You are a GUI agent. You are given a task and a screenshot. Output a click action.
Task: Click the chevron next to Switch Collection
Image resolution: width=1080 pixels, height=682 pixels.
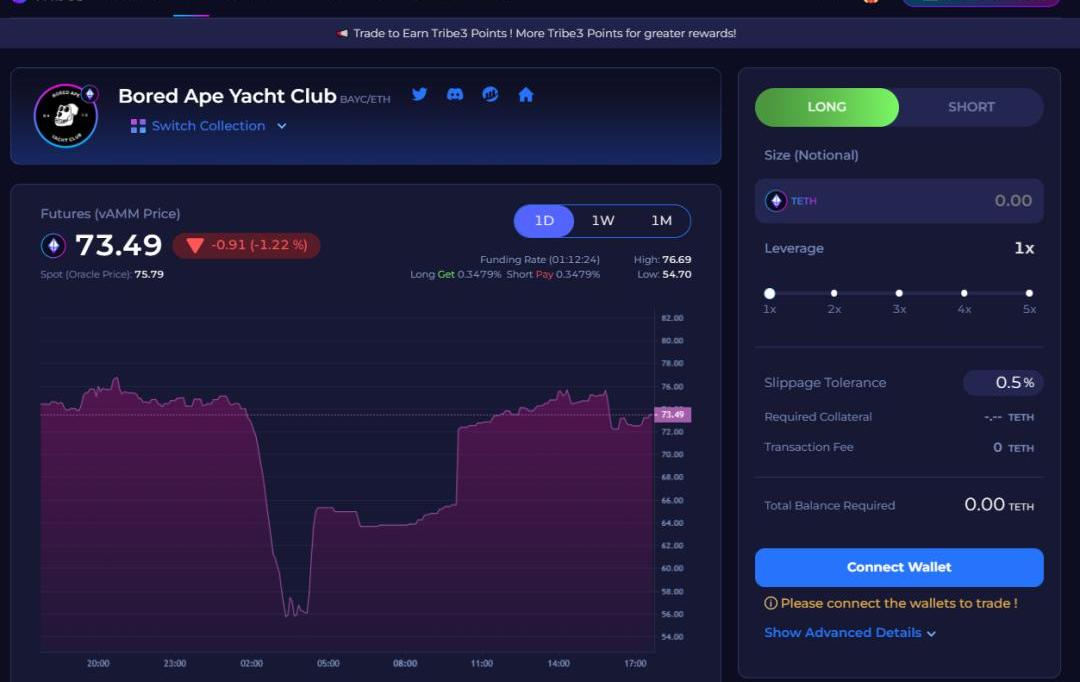point(282,126)
